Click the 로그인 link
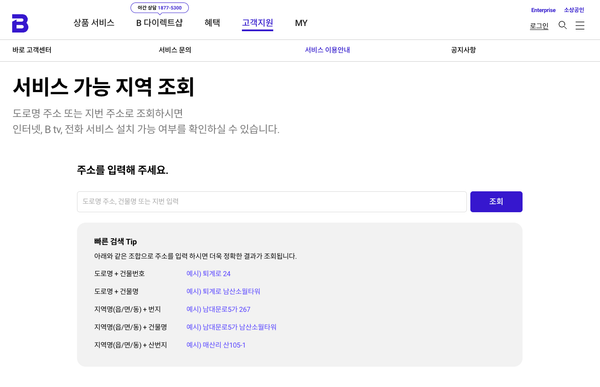The height and width of the screenshot is (387, 600). [x=539, y=26]
